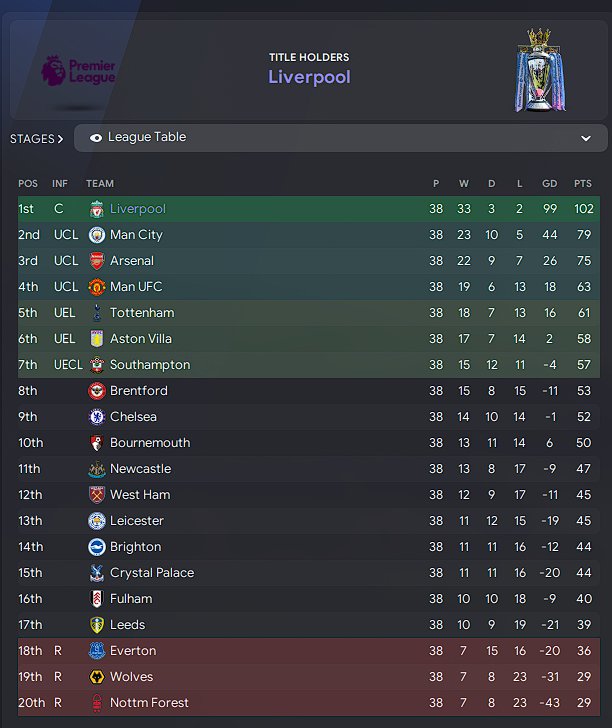Click the Liverpool club crest
The image size is (612, 728).
point(96,209)
